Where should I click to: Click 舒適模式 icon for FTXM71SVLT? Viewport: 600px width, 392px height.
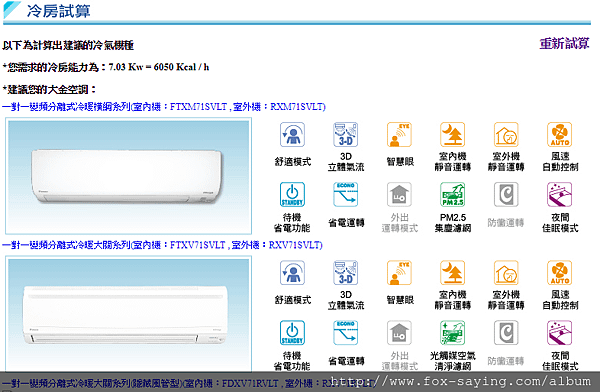(x=292, y=135)
